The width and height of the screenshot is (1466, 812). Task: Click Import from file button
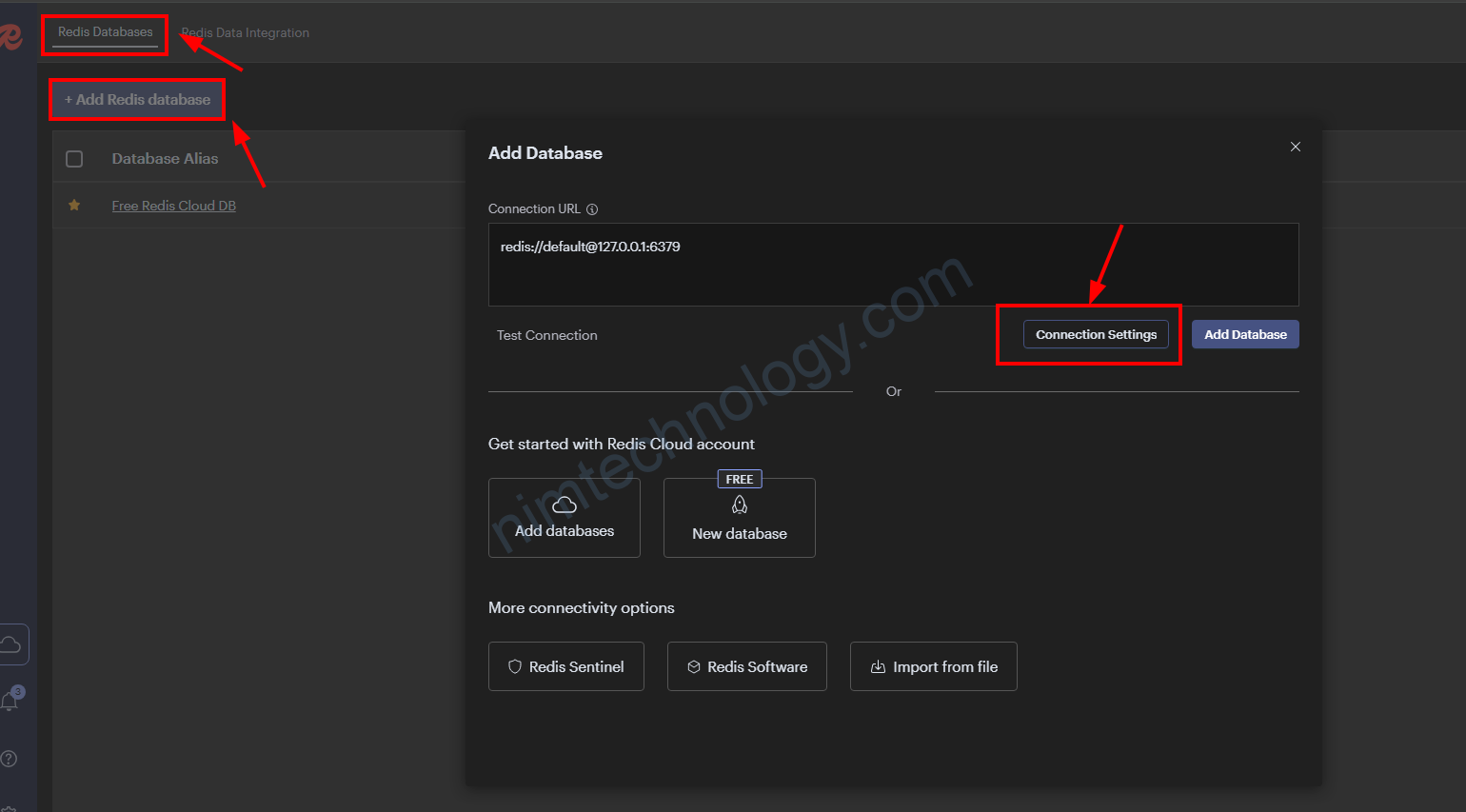934,666
